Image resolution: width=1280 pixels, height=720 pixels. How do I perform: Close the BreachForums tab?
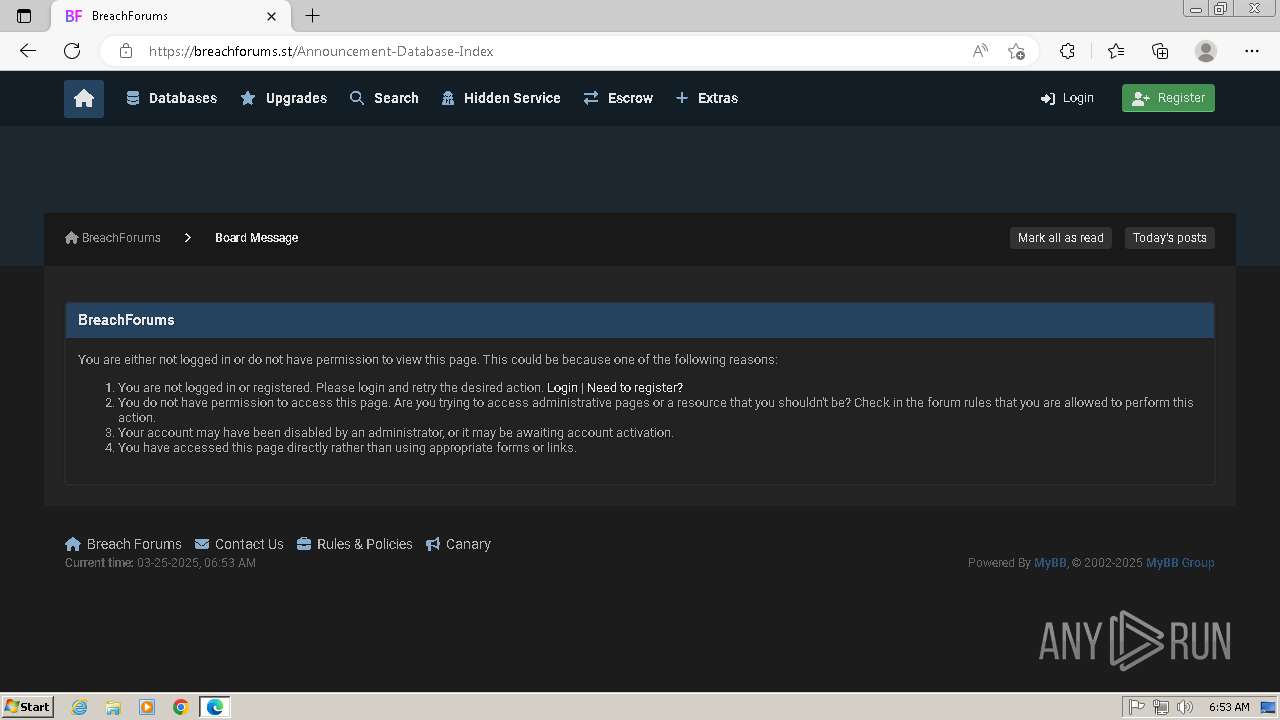coord(272,16)
